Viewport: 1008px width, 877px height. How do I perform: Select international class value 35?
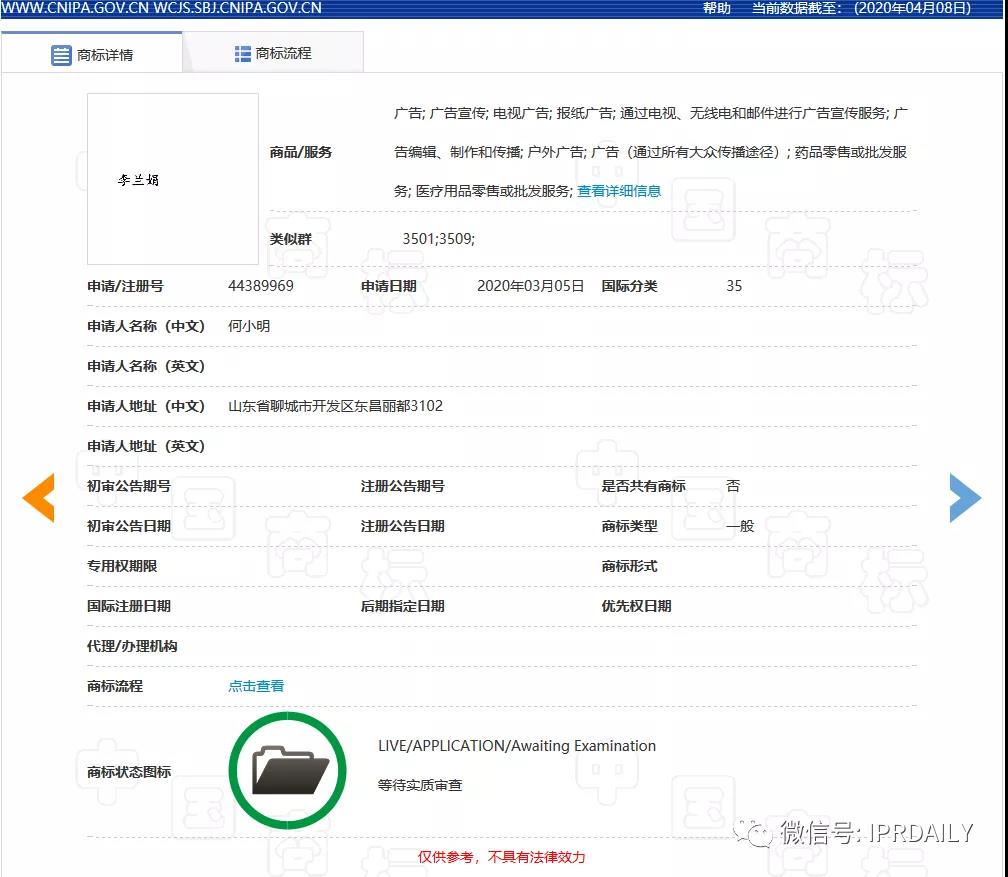(734, 286)
